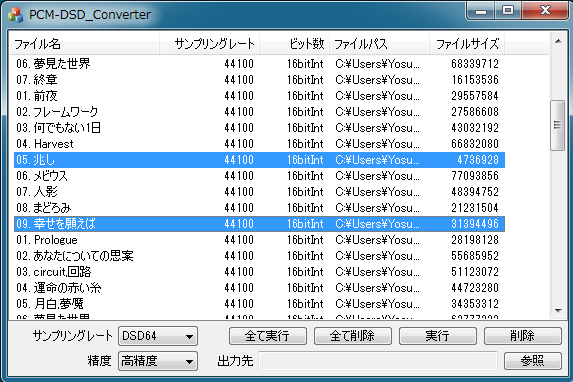Screen dimensions: 573x382
Task: Sort by ファイル名 column header
Action: [x=85, y=44]
